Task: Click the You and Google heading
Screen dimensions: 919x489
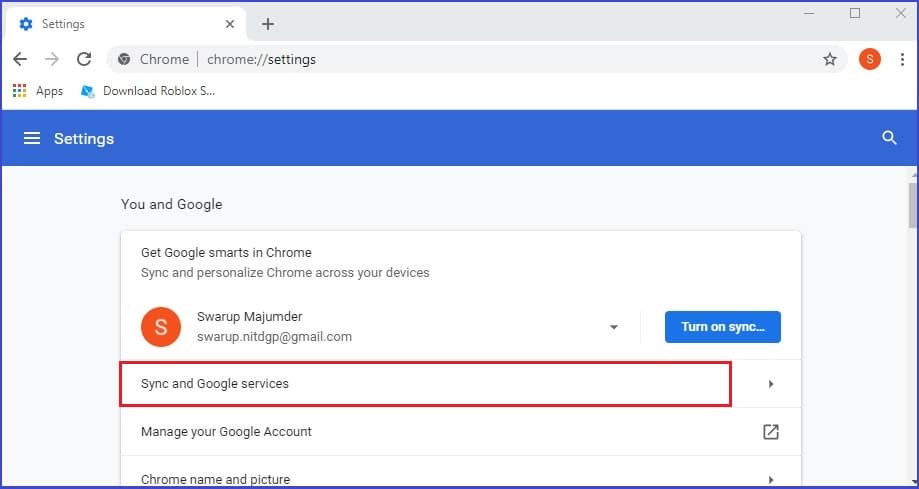Action: pos(172,204)
